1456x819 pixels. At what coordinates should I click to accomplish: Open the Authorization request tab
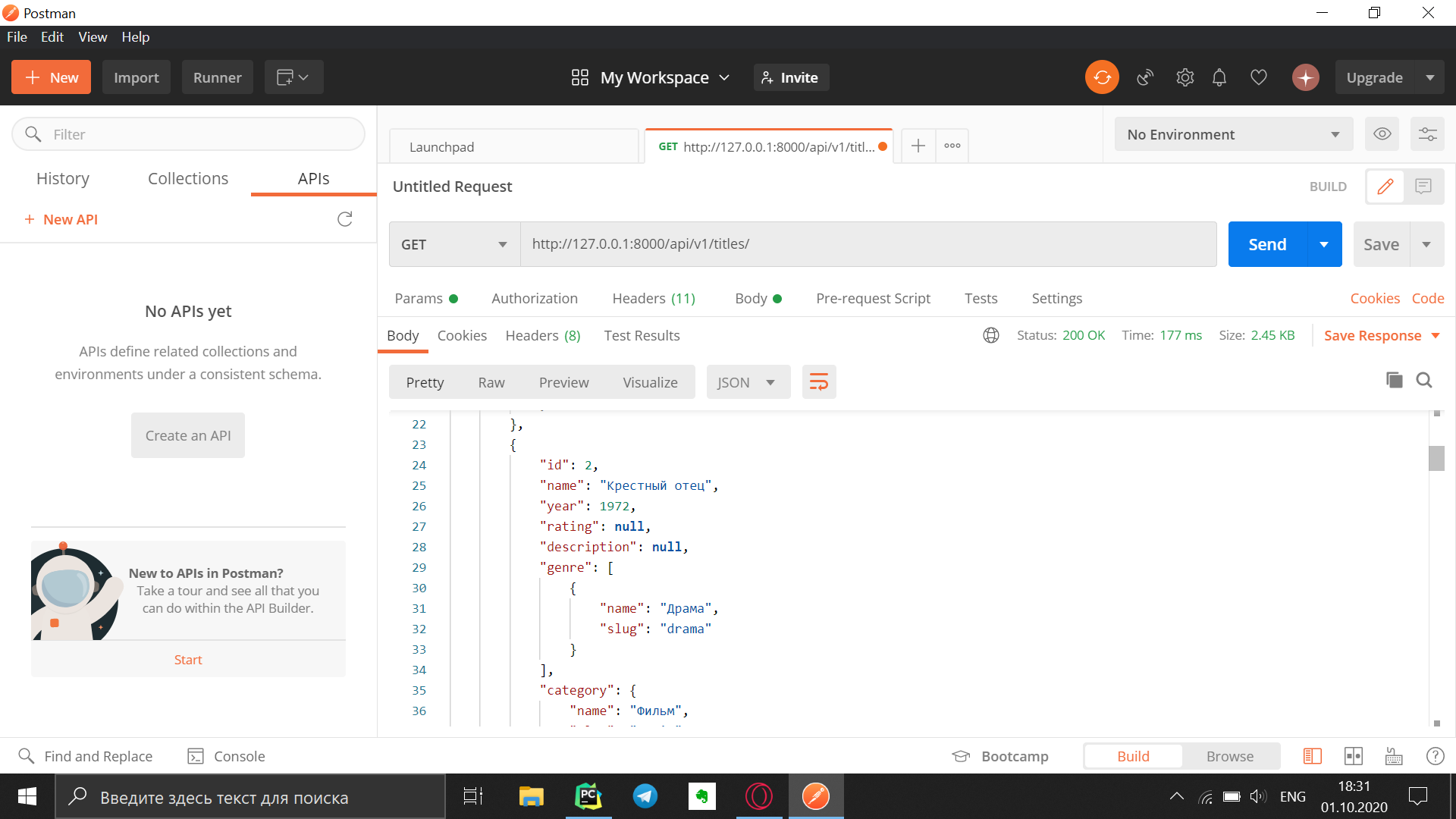pyautogui.click(x=534, y=298)
